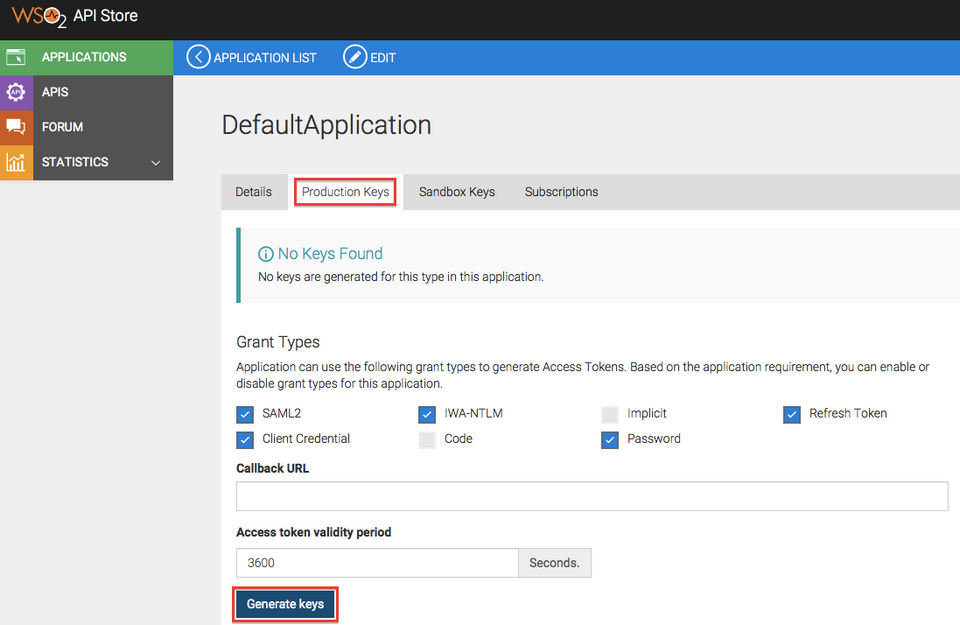Click the APIs gear icon

[16, 92]
